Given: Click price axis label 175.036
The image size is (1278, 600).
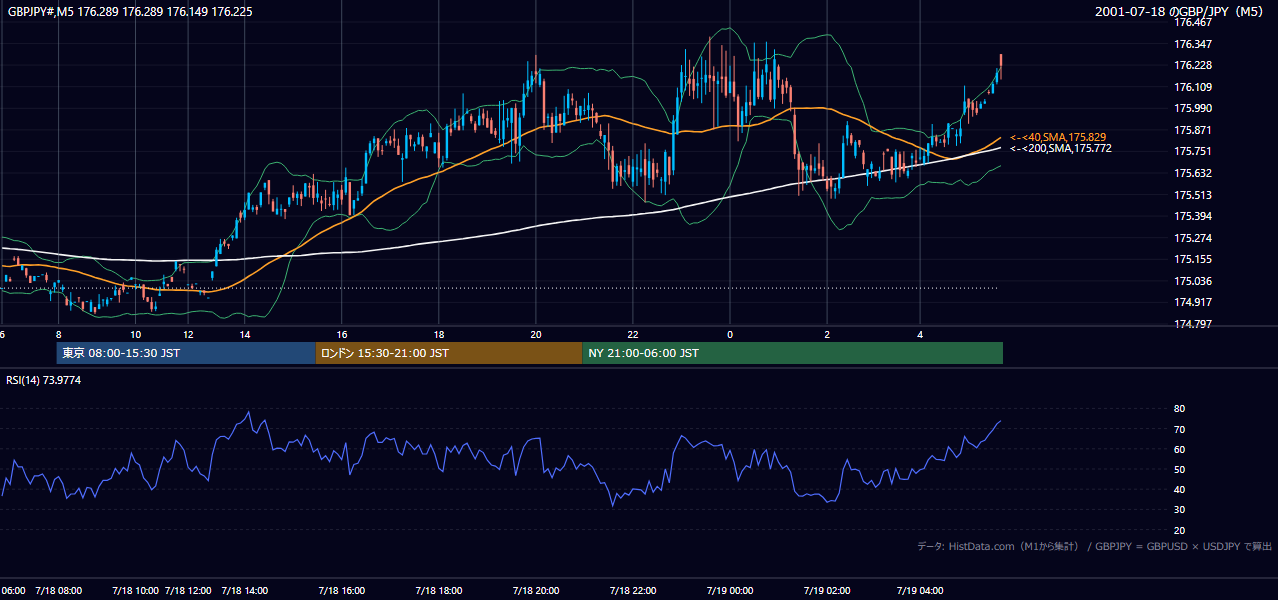Looking at the screenshot, I should tap(1192, 281).
